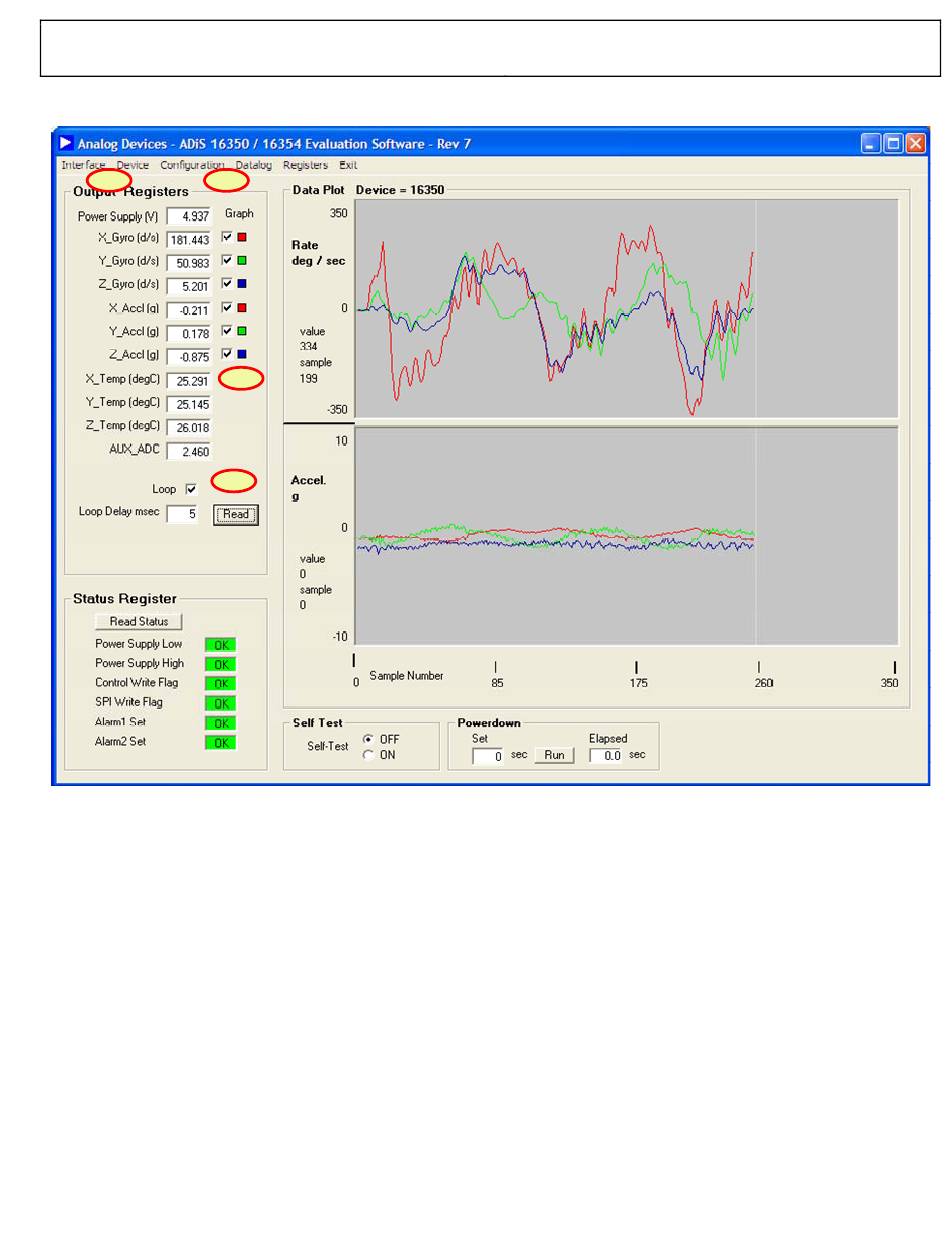Image resolution: width=950 pixels, height=1254 pixels.
Task: Click the Y_Gyro value 50.983 field
Action: 189,263
